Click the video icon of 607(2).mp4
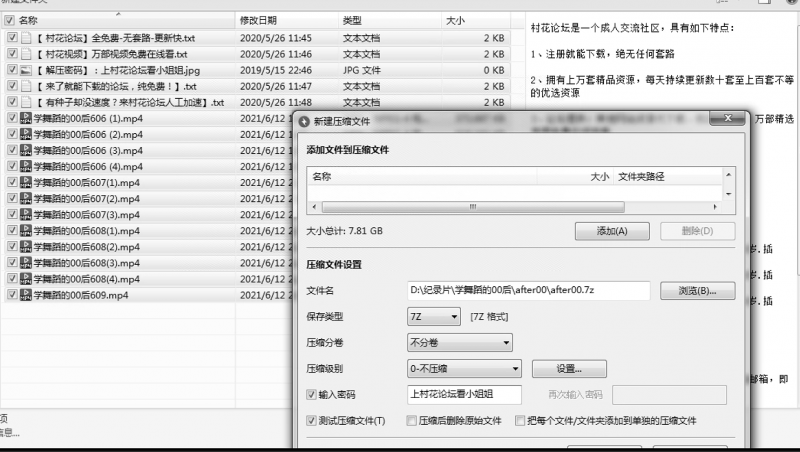The height and width of the screenshot is (452, 800). pyautogui.click(x=26, y=199)
